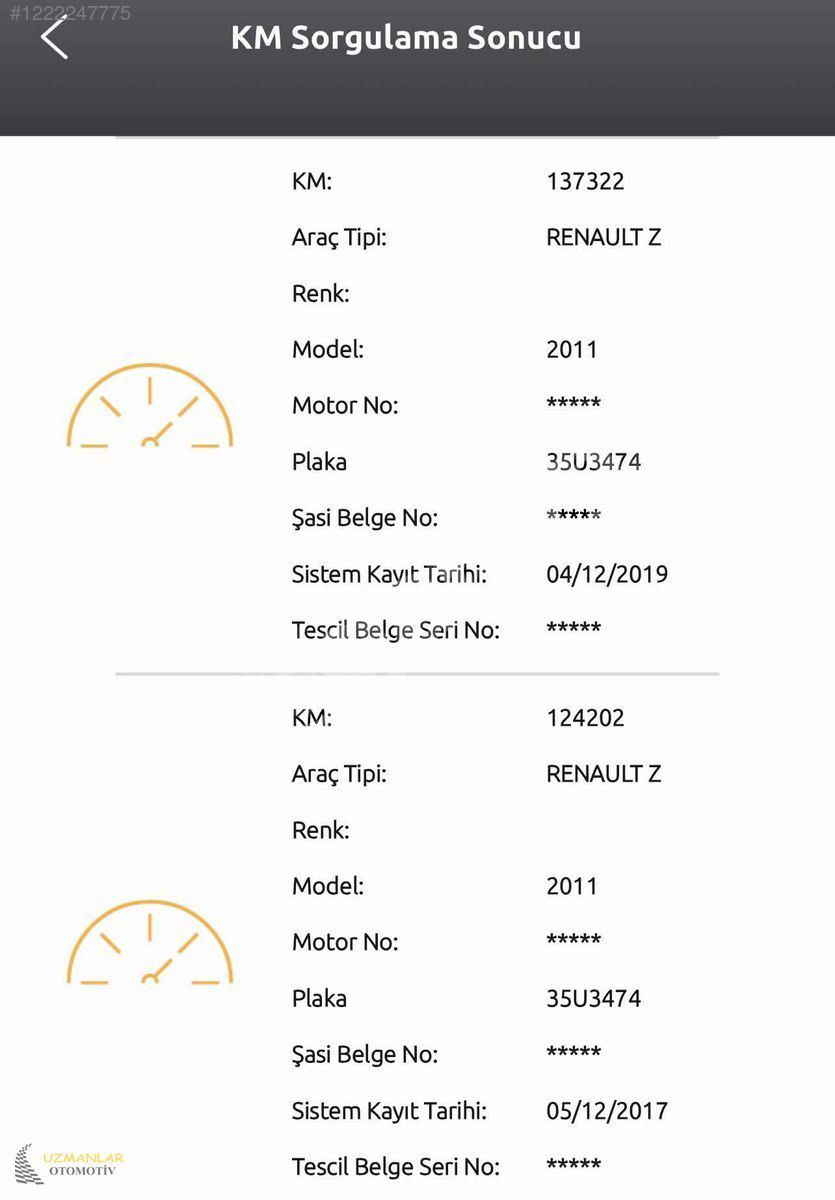Go back using the arrow icon
The image size is (835, 1200).
point(54,37)
